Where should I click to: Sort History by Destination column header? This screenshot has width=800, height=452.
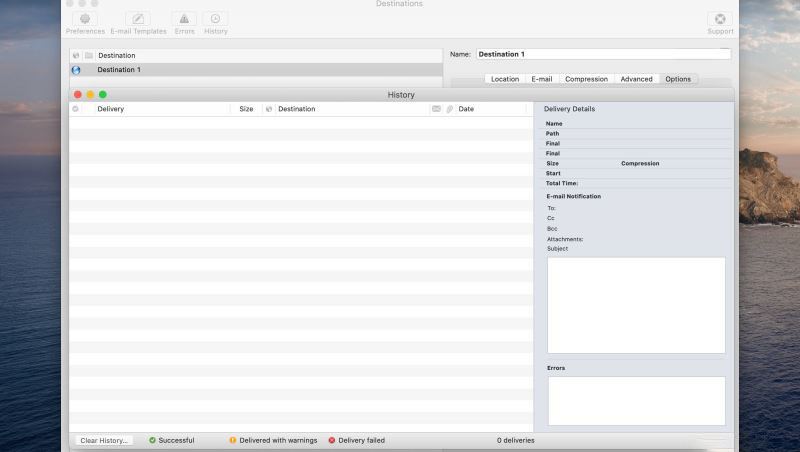[296, 109]
